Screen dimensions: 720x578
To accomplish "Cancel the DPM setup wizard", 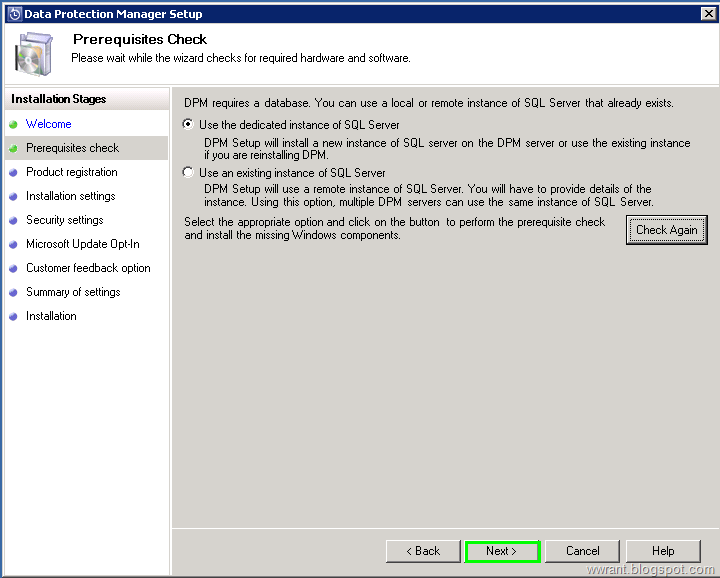I will [x=582, y=551].
